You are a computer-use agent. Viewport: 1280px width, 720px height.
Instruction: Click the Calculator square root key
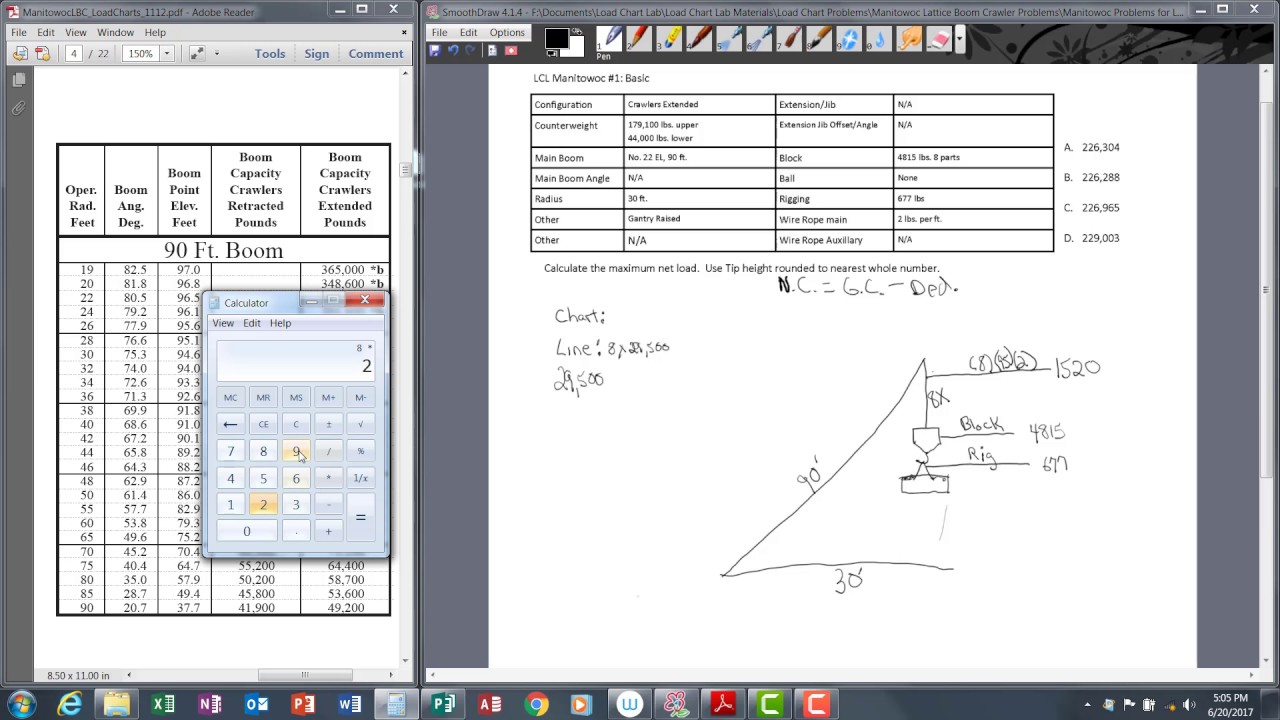pyautogui.click(x=360, y=424)
